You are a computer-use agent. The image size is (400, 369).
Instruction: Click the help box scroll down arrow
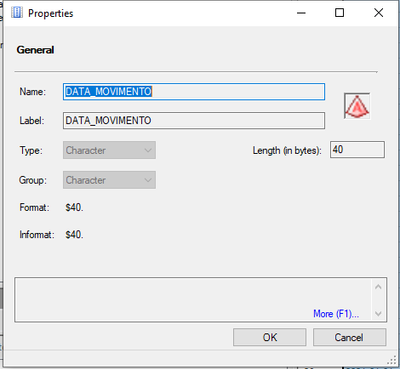(378, 313)
